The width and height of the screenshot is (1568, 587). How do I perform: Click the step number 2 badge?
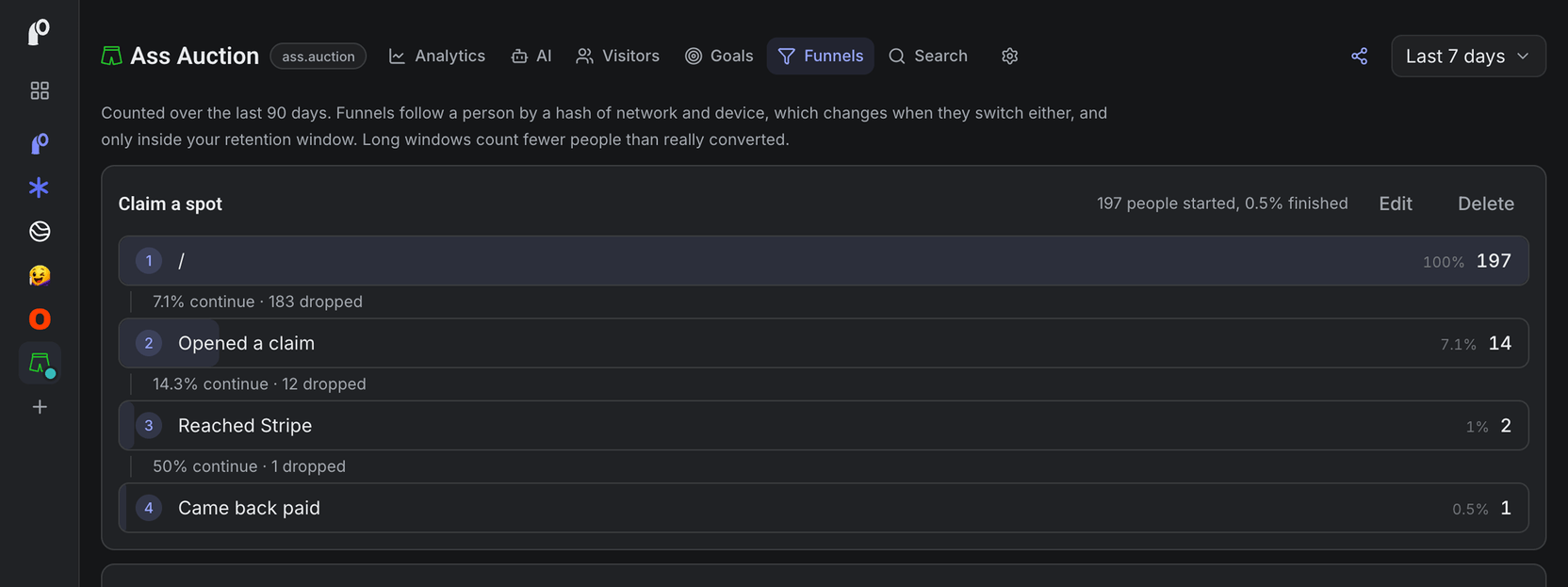[149, 343]
